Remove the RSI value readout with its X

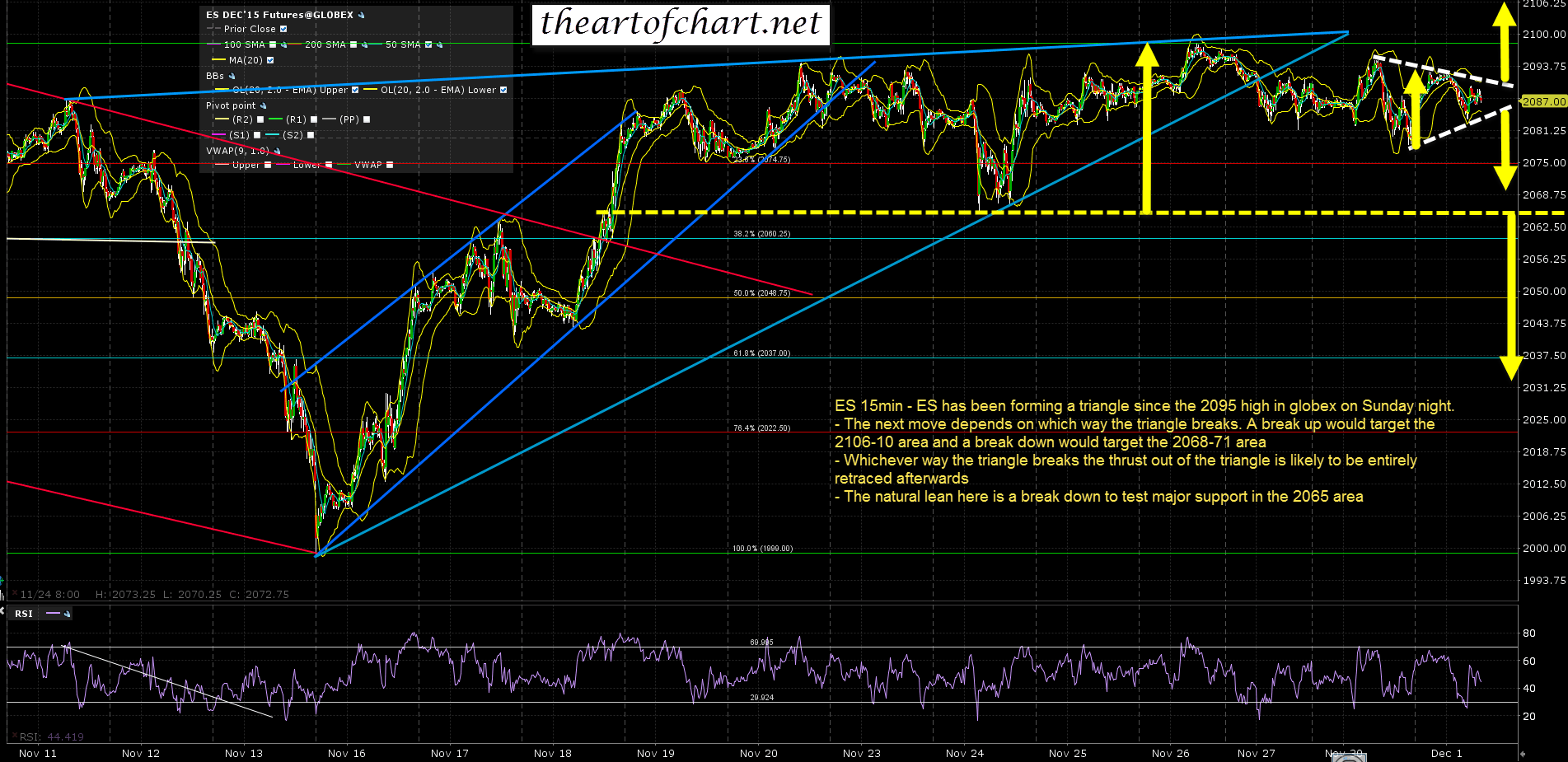[x=13, y=736]
